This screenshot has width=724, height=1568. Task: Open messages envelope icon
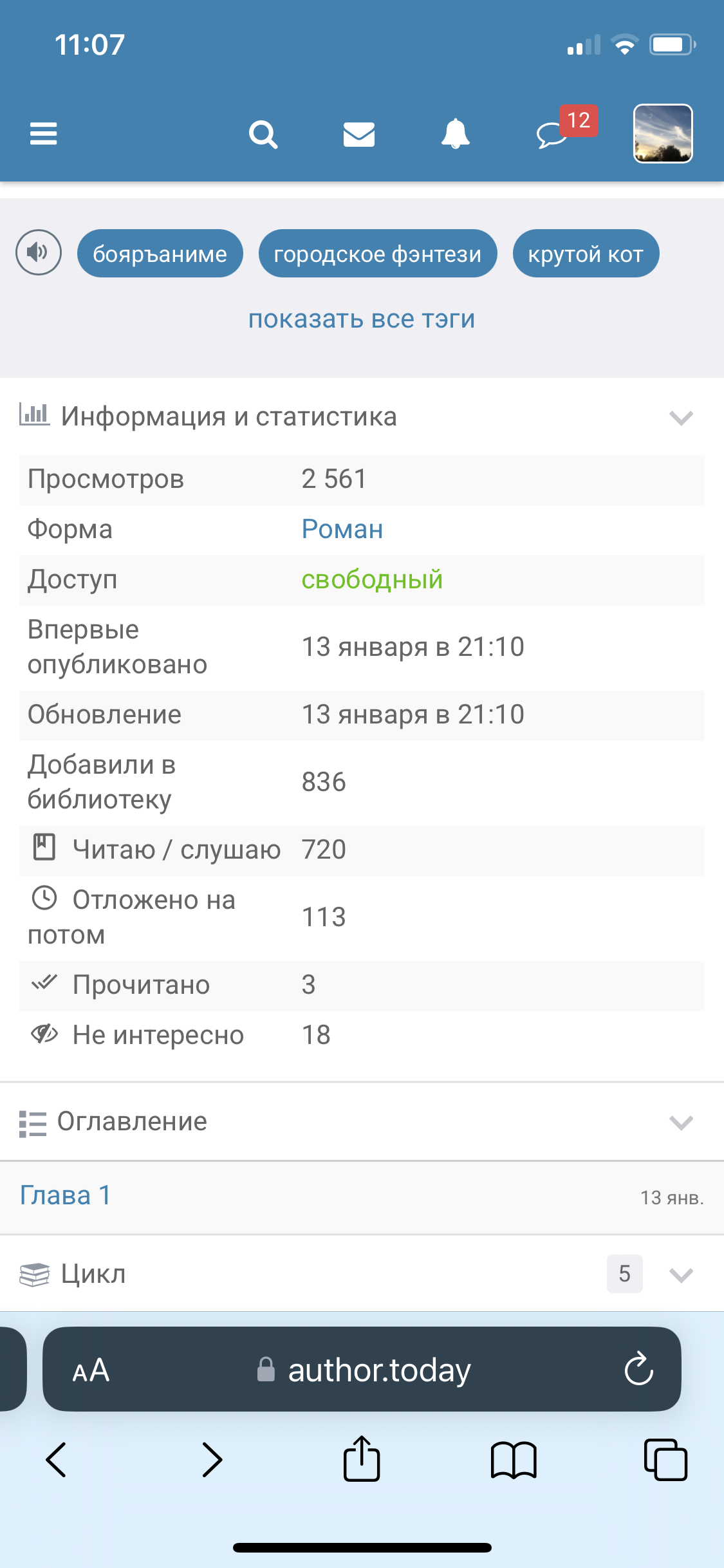point(359,135)
